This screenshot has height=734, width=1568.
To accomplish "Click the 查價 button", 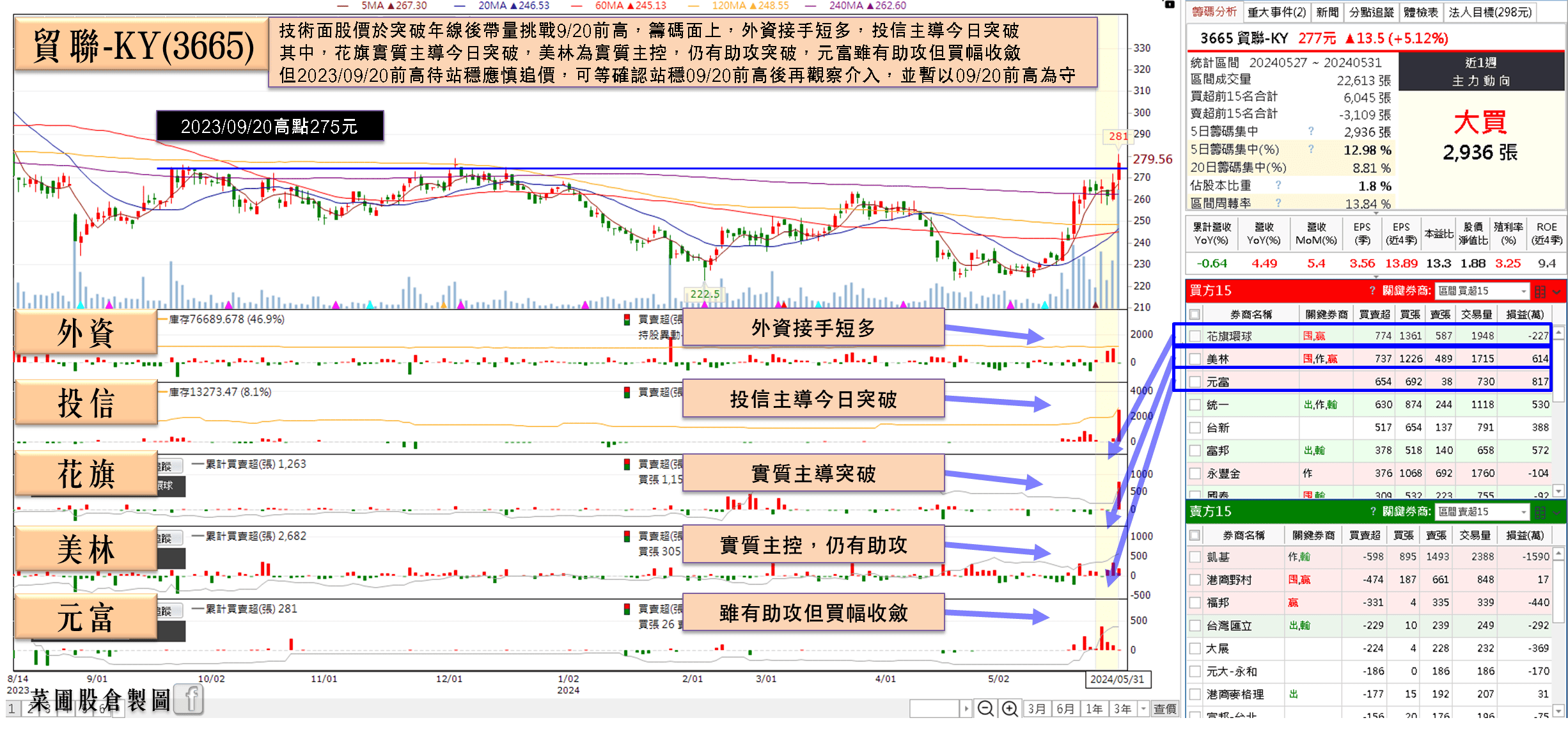I will click(1164, 708).
